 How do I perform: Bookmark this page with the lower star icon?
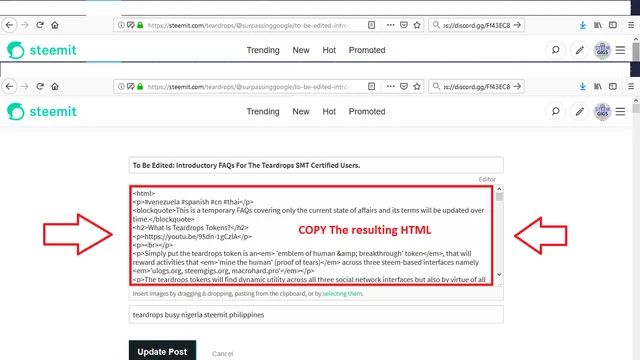click(x=417, y=87)
